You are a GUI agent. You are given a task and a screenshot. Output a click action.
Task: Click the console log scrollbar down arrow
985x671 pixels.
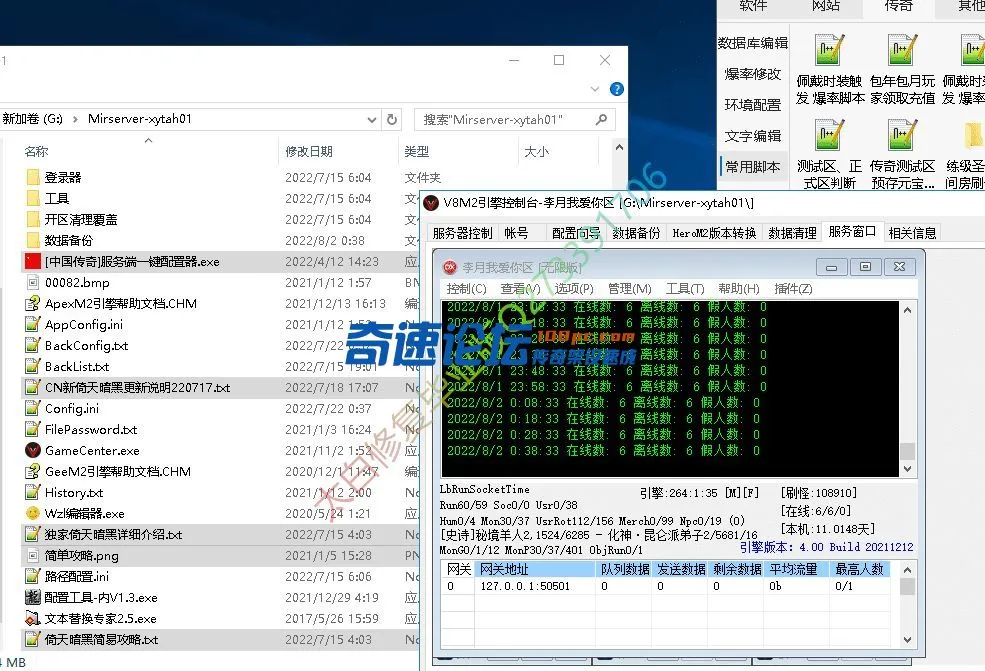(907, 469)
